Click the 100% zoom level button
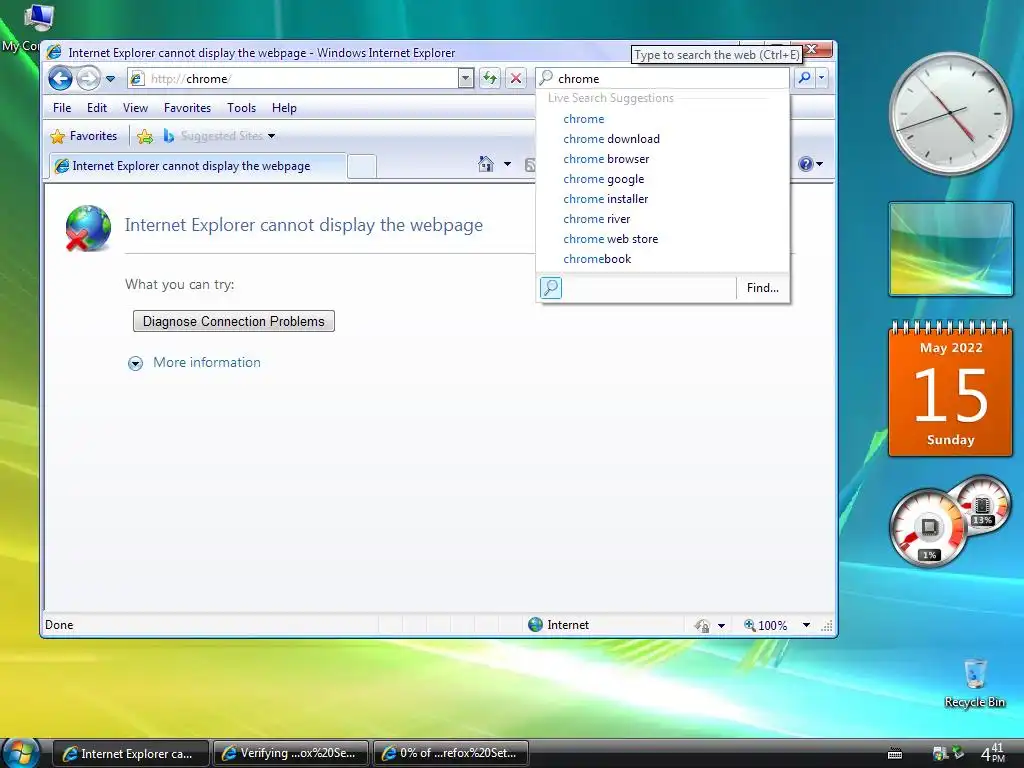Viewport: 1024px width, 768px height. 765,626
